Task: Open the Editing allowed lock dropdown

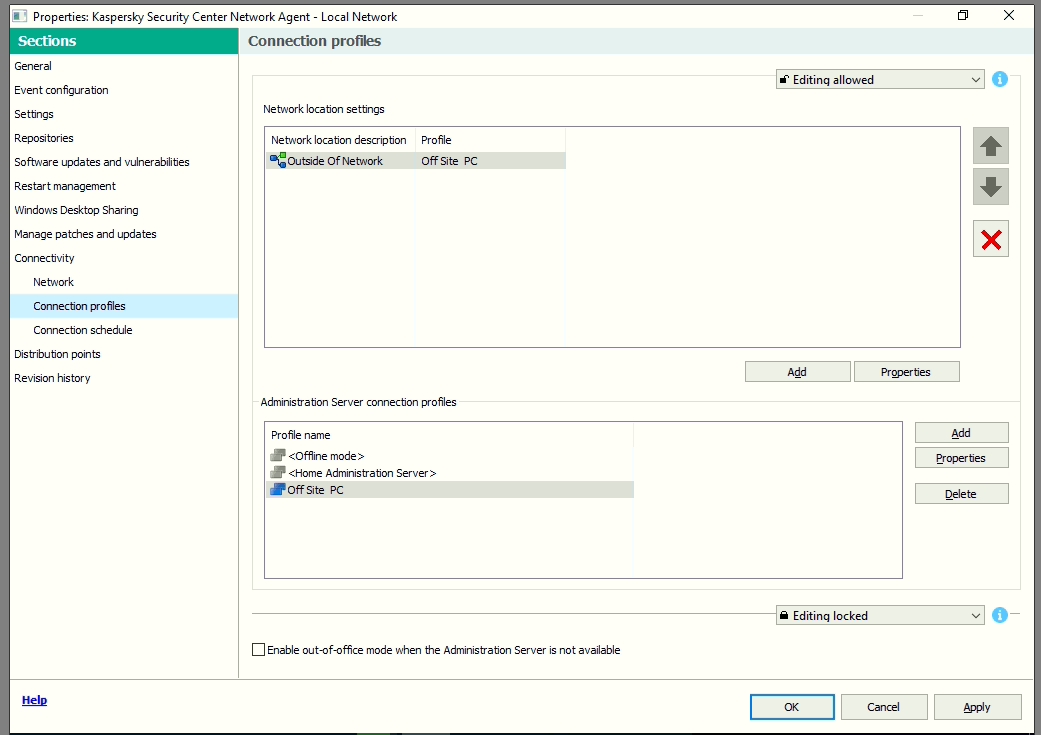Action: [x=880, y=80]
